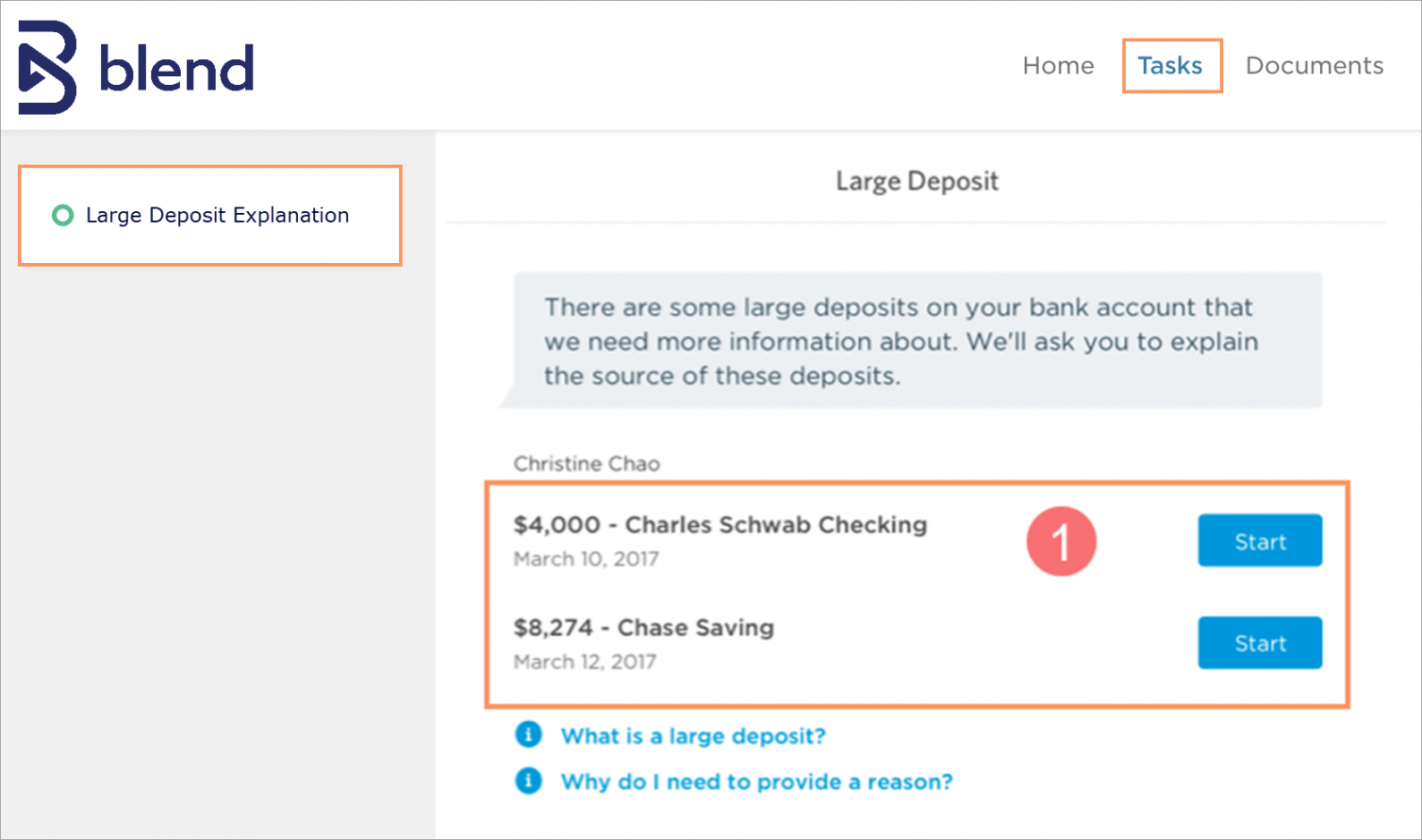The width and height of the screenshot is (1422, 840).
Task: Open "What is a large deposit?" link
Action: pos(693,735)
